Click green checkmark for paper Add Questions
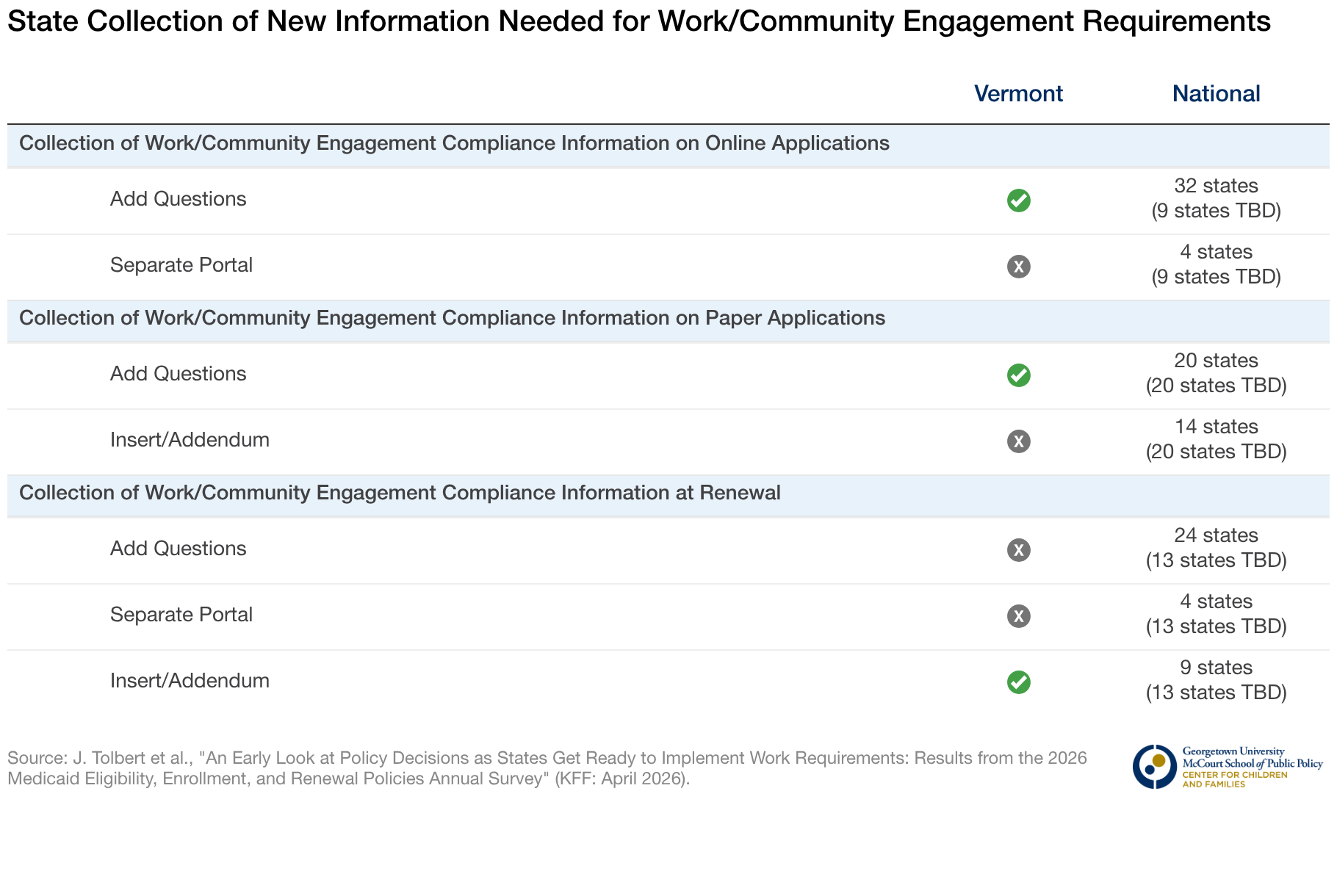Screen dimensions: 1337x896 click(1018, 375)
